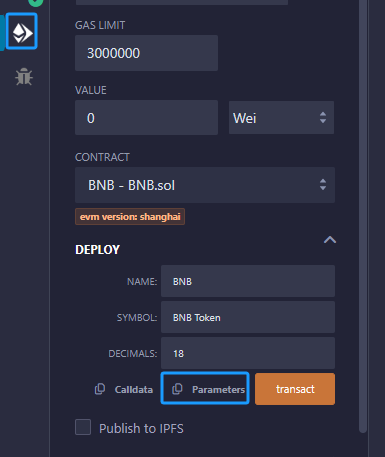Click the vertical scrollbar of the panel
Viewport: 385px width, 457px height.
point(363,217)
